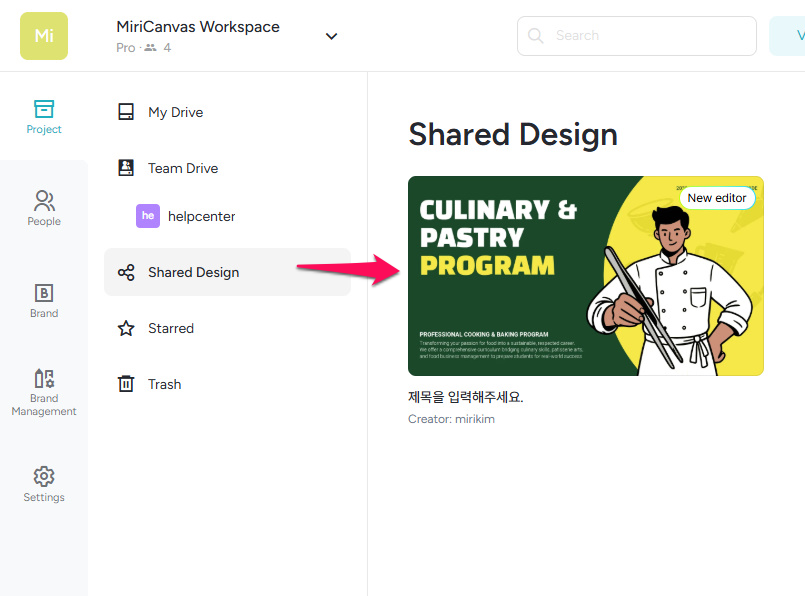Click the New editor badge
805x596 pixels.
click(716, 198)
